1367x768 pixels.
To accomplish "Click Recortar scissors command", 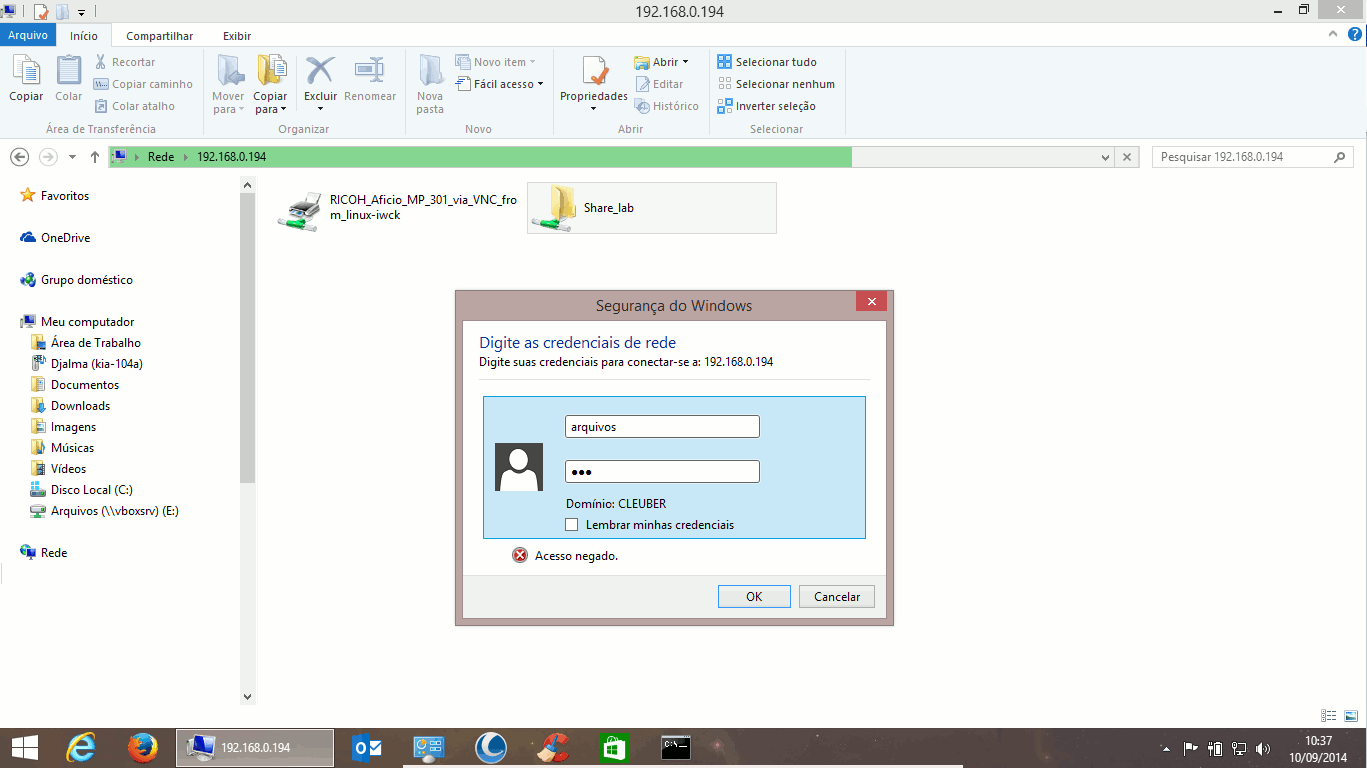I will click(x=125, y=62).
